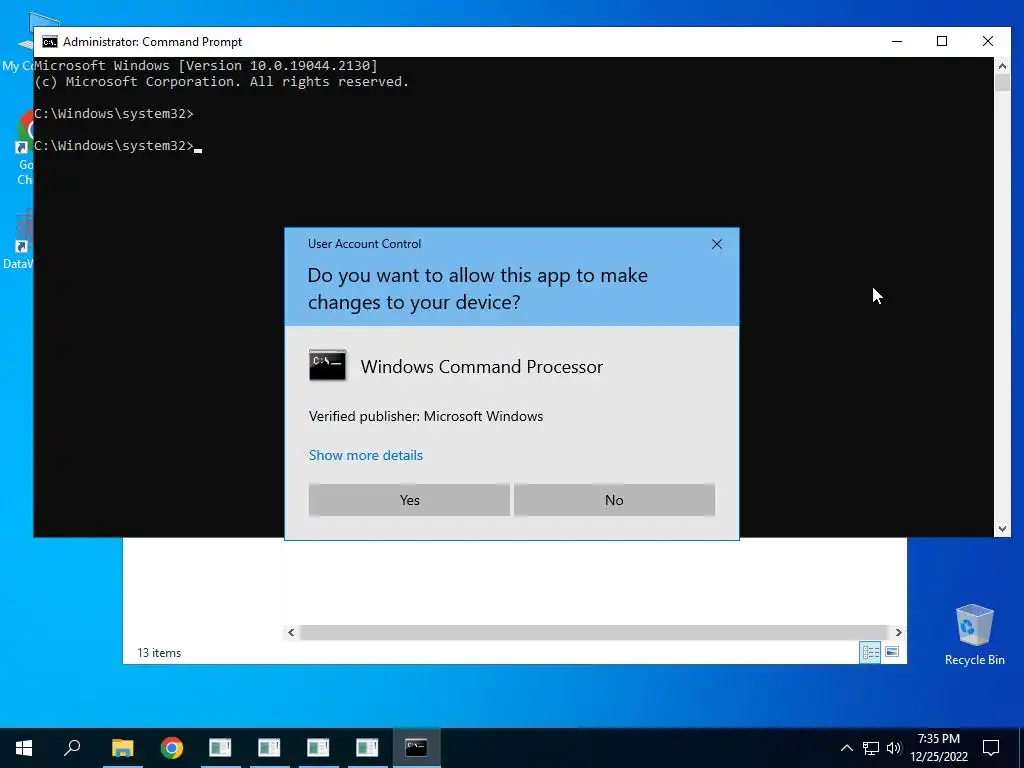Close the Administrator Command Prompt window
The height and width of the screenshot is (768, 1024).
(987, 41)
